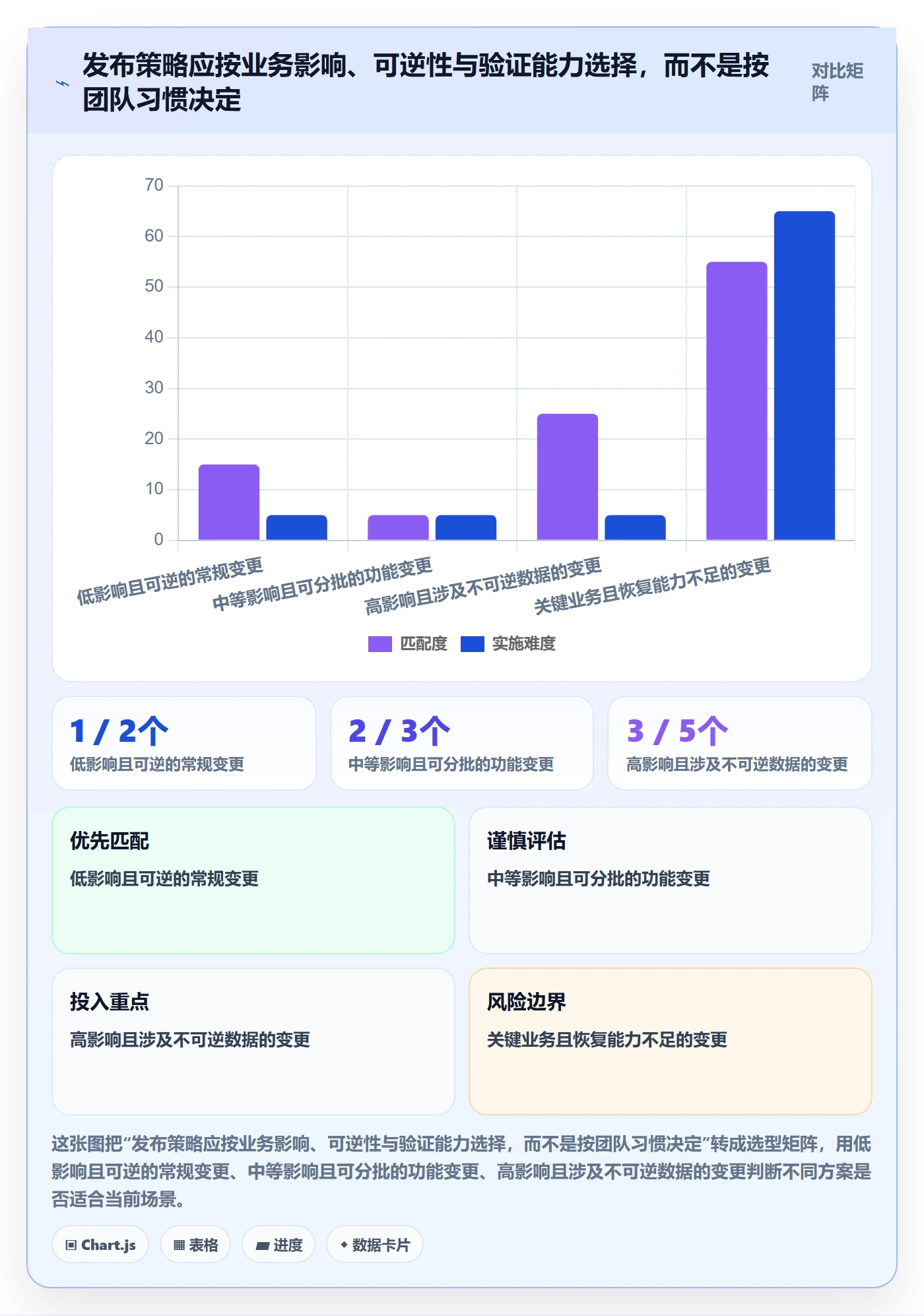
Task: Click the axis label 高影响且涉及不可逆数据的变更
Action: (x=483, y=586)
